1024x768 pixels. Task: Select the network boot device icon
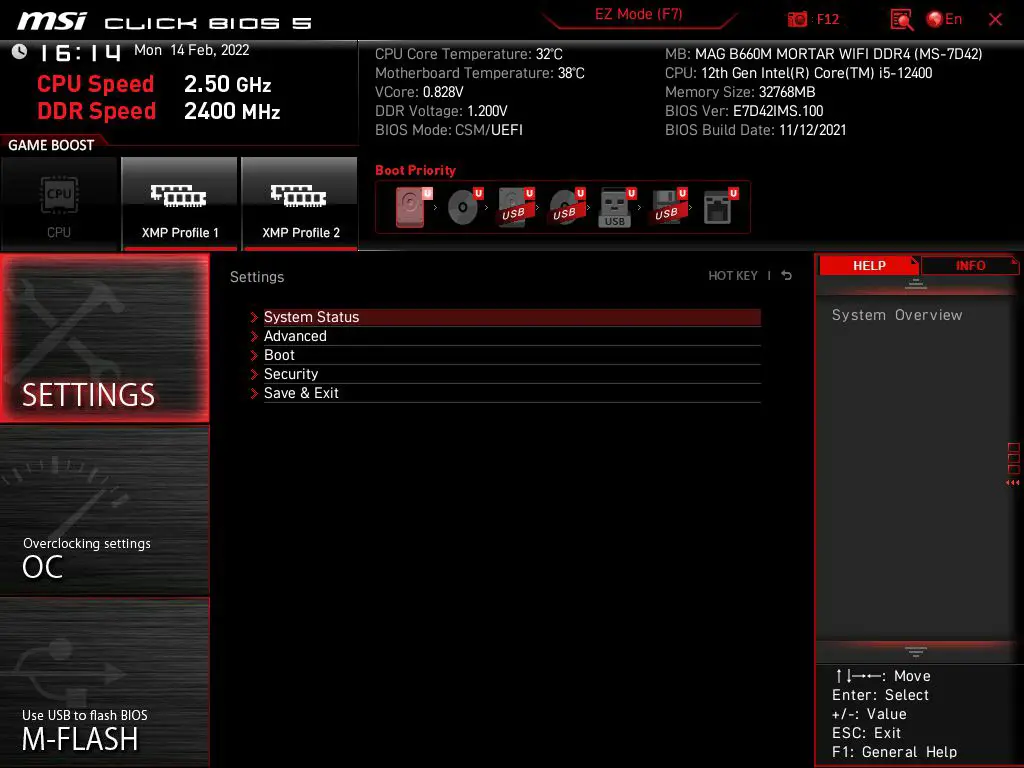coord(718,206)
